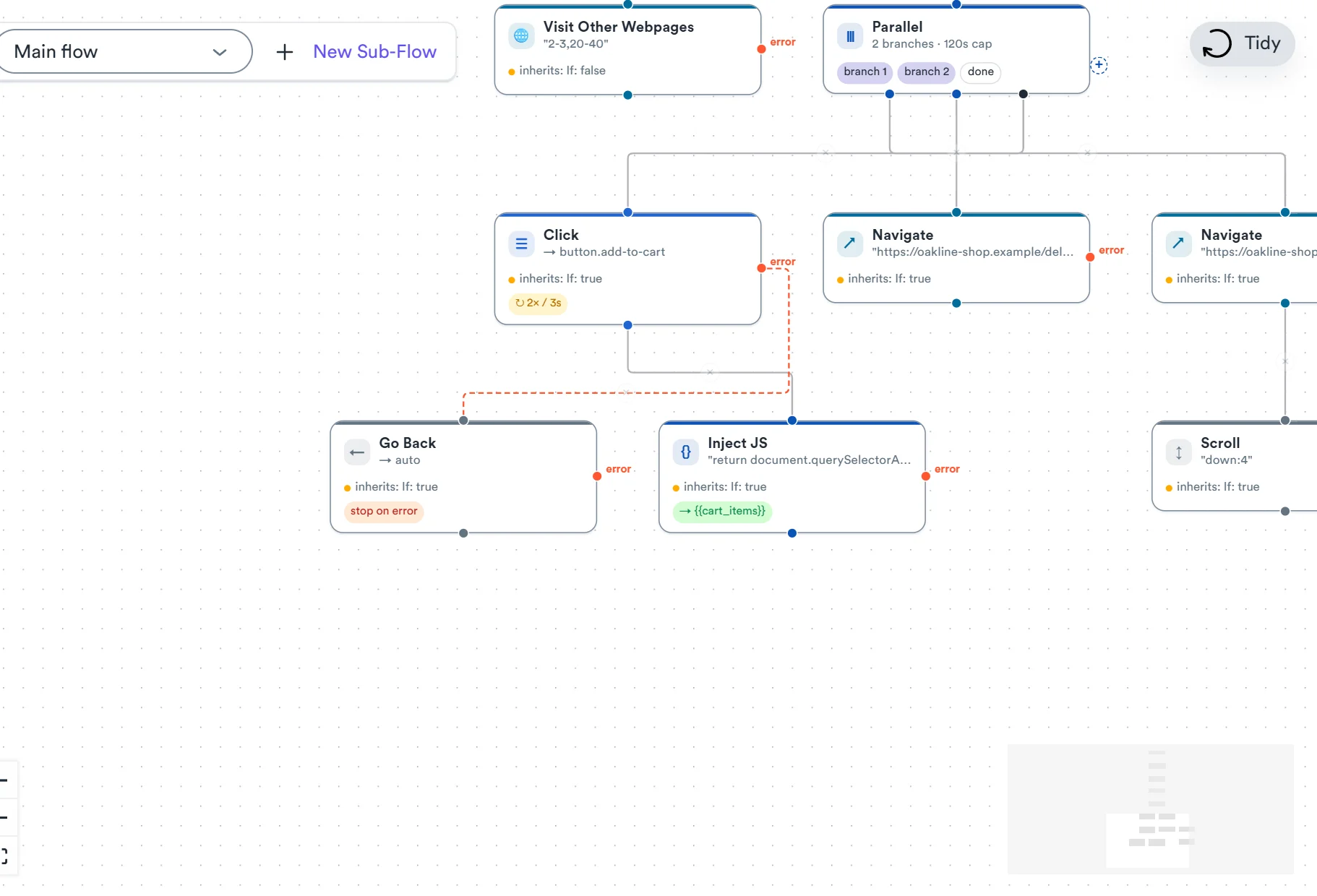1317x896 pixels.
Task: Click the Click node's top input port
Action: tap(628, 212)
